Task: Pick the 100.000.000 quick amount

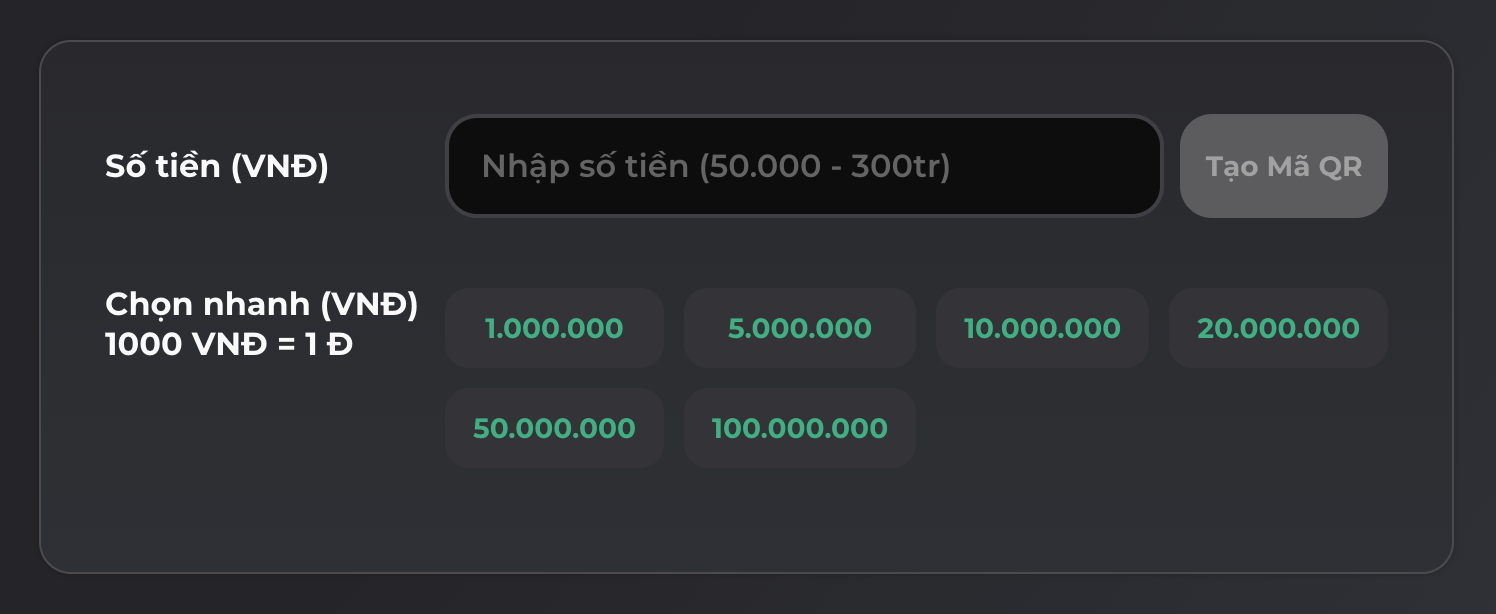Action: [800, 428]
